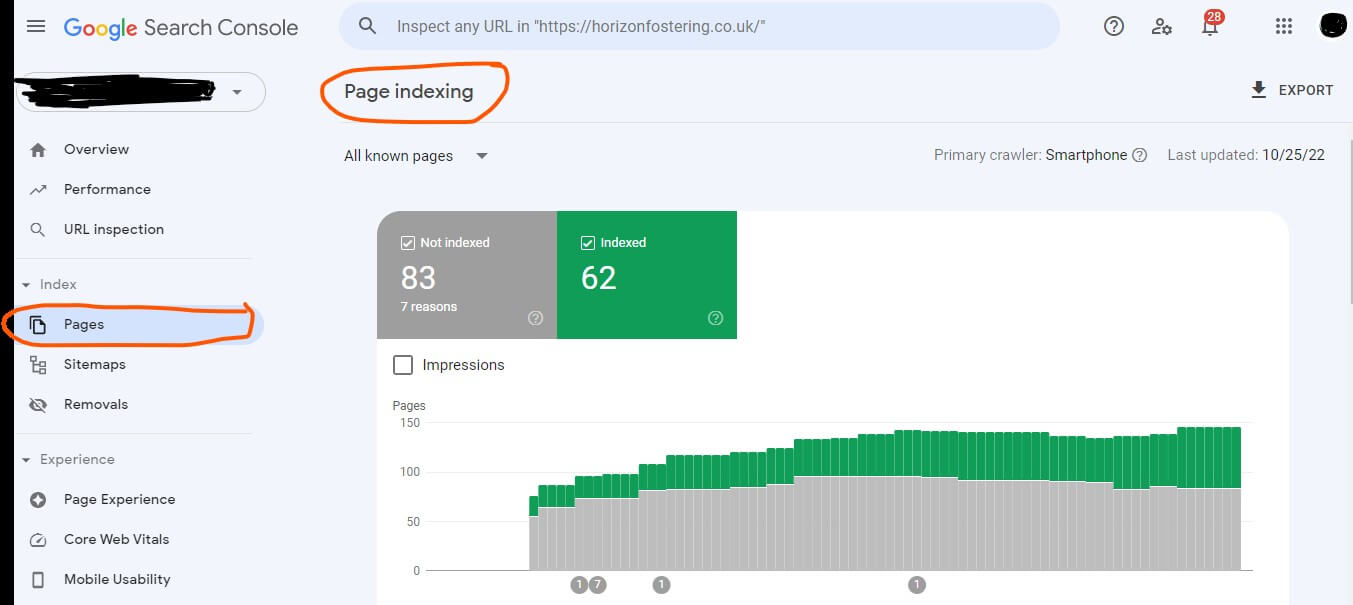Collapse the Experience section

pos(26,460)
